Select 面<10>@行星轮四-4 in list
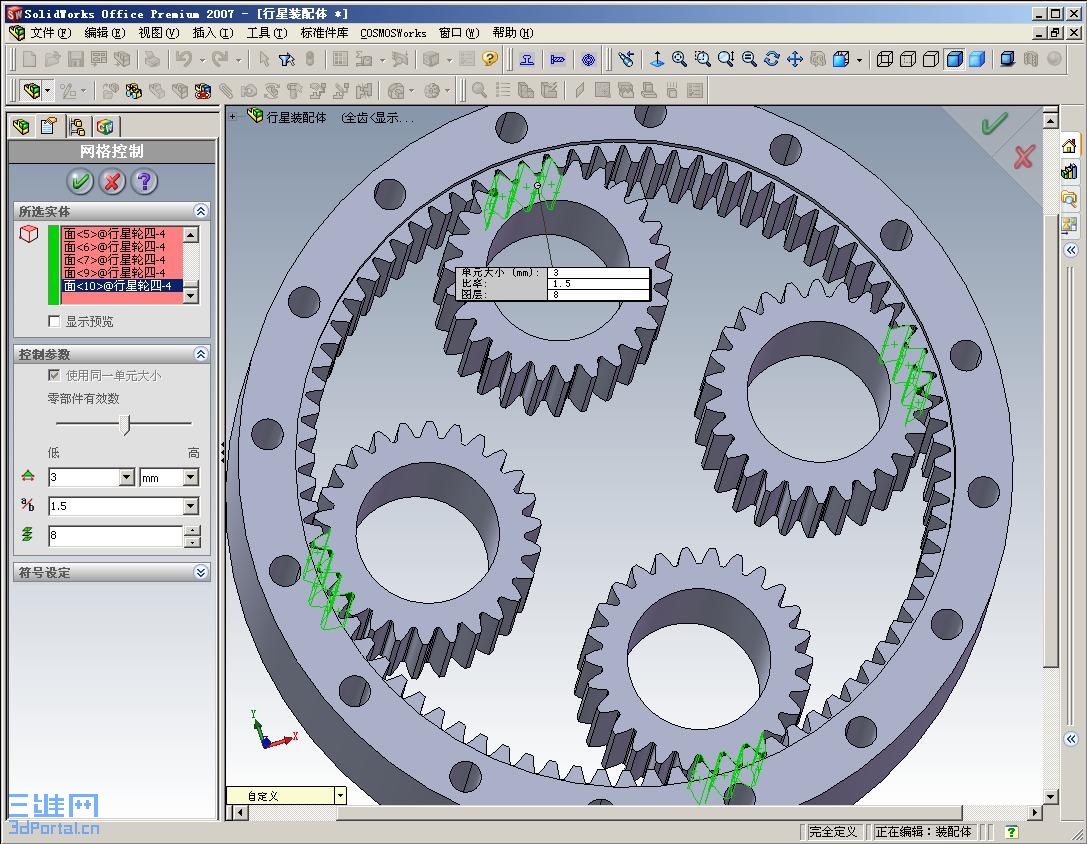 click(122, 286)
